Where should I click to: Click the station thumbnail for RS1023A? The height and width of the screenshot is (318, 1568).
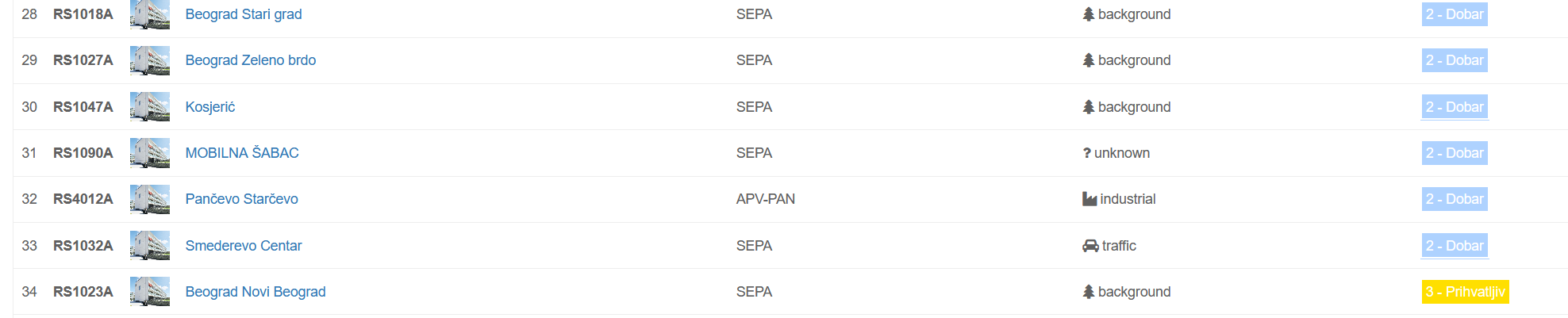point(149,291)
